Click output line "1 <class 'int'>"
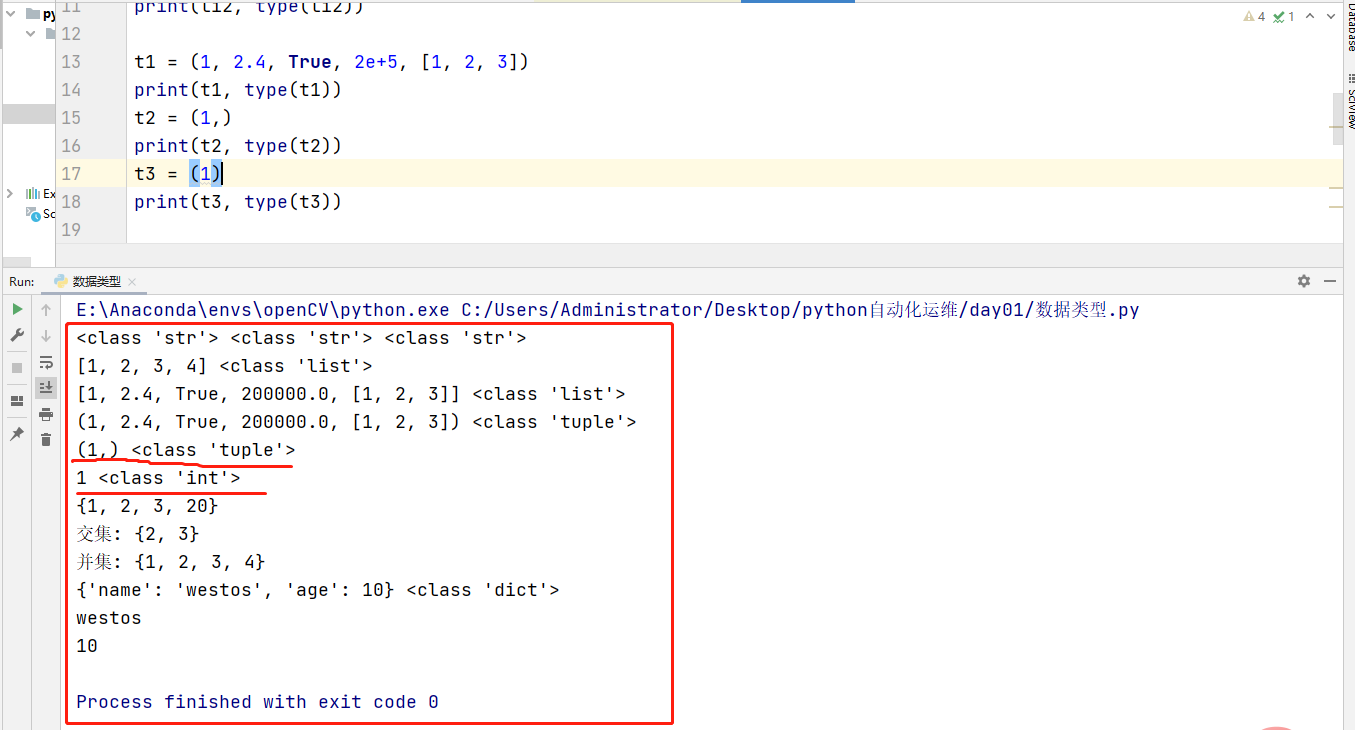 [158, 478]
